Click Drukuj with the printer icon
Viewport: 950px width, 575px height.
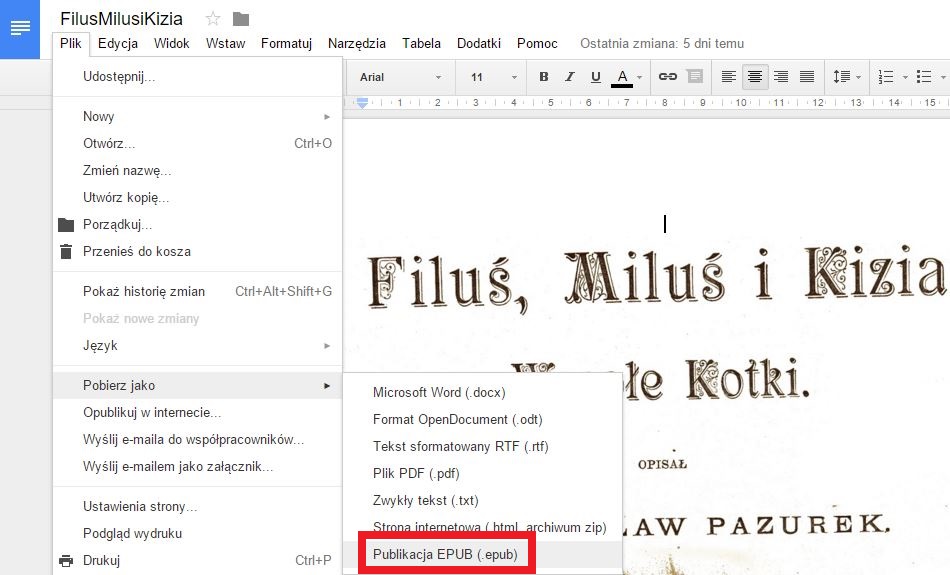(x=198, y=560)
